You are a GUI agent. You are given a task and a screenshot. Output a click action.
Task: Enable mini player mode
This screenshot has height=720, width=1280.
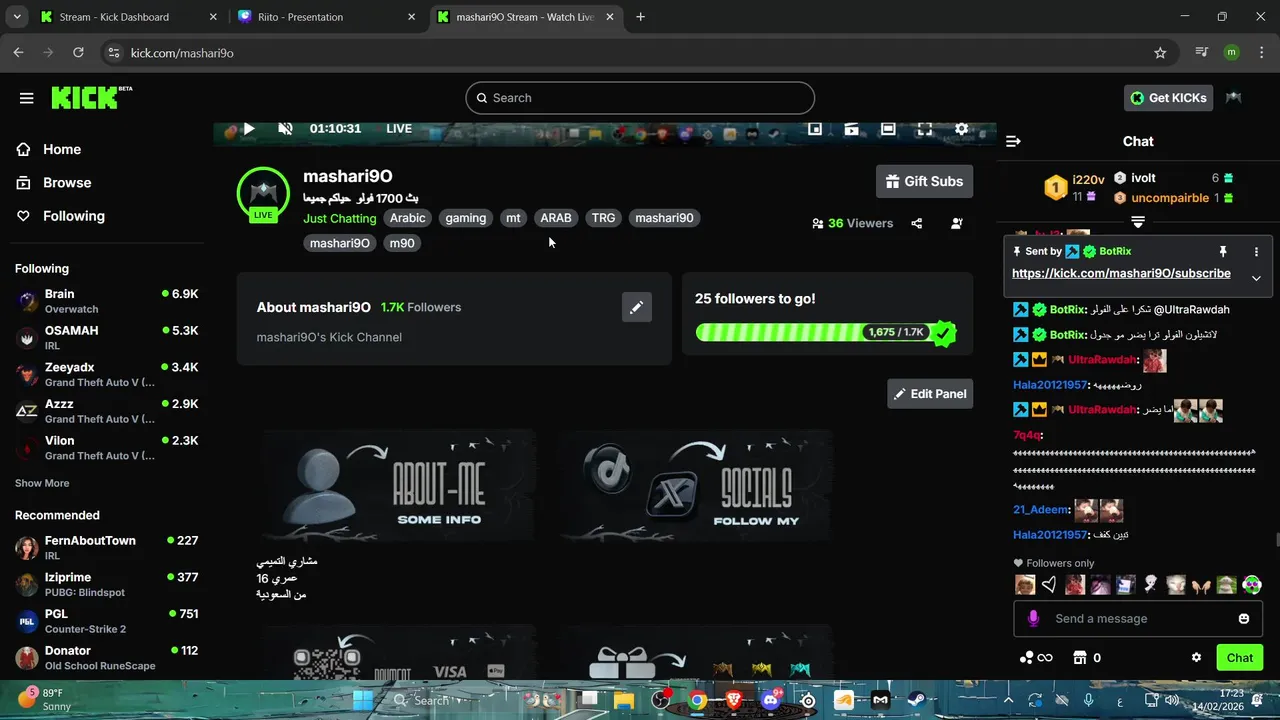(815, 129)
